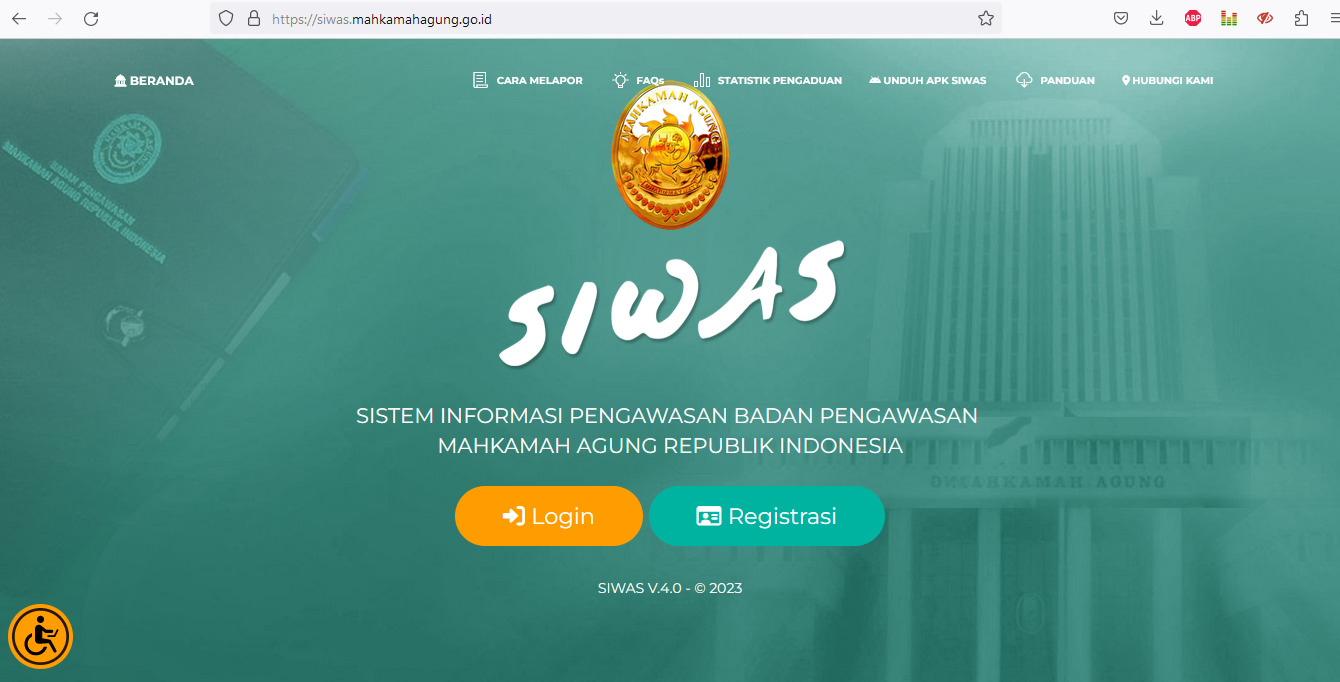Select Unduh APK SIWAS link

(928, 80)
